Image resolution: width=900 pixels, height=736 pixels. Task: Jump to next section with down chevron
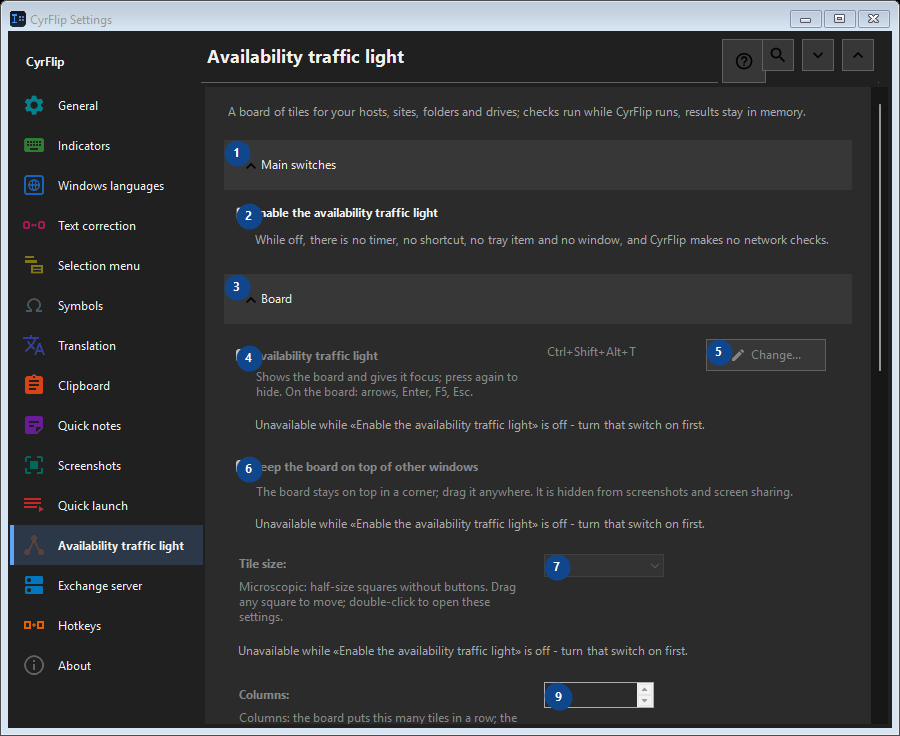pyautogui.click(x=818, y=55)
